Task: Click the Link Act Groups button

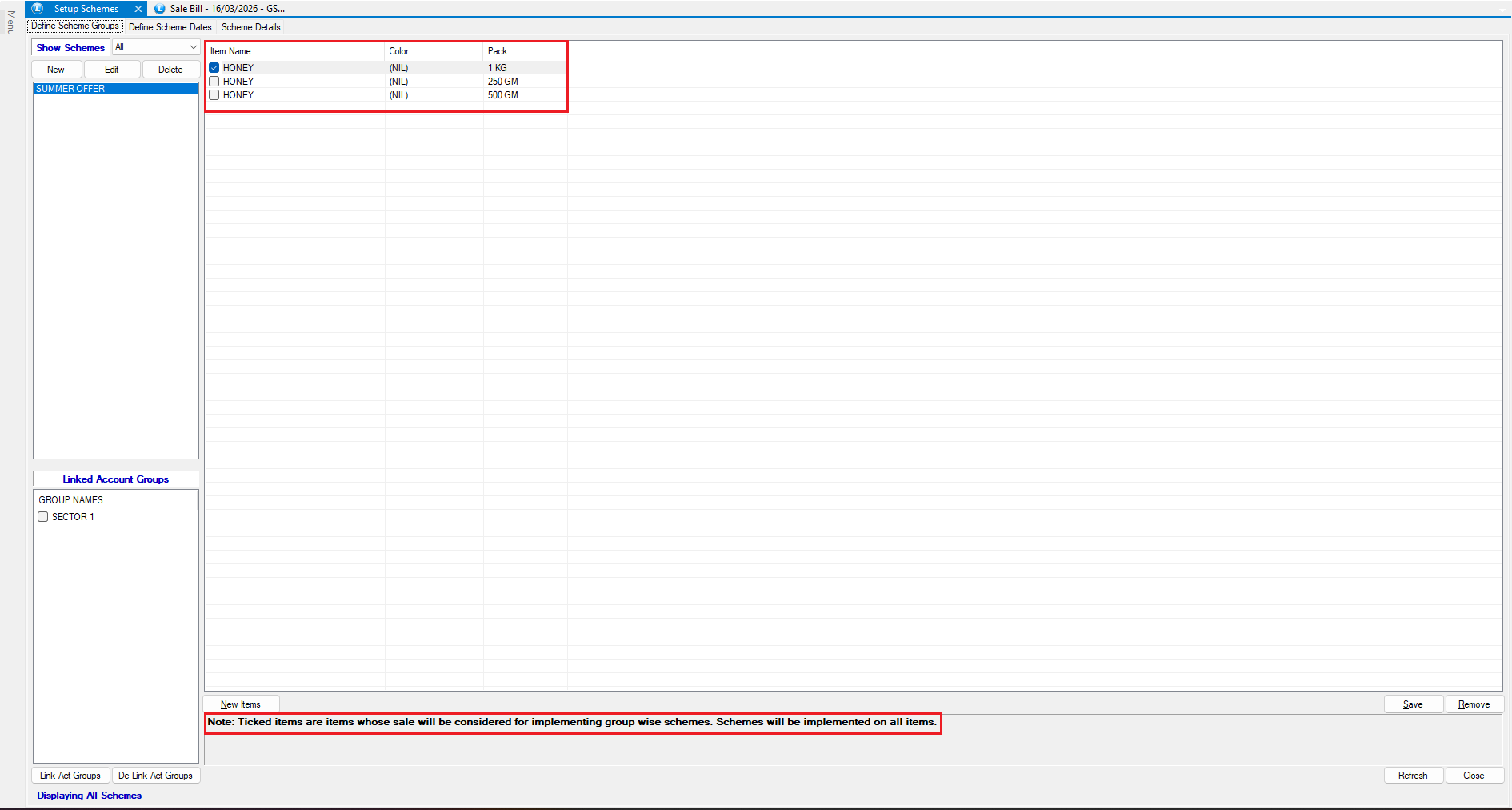Action: (70, 776)
